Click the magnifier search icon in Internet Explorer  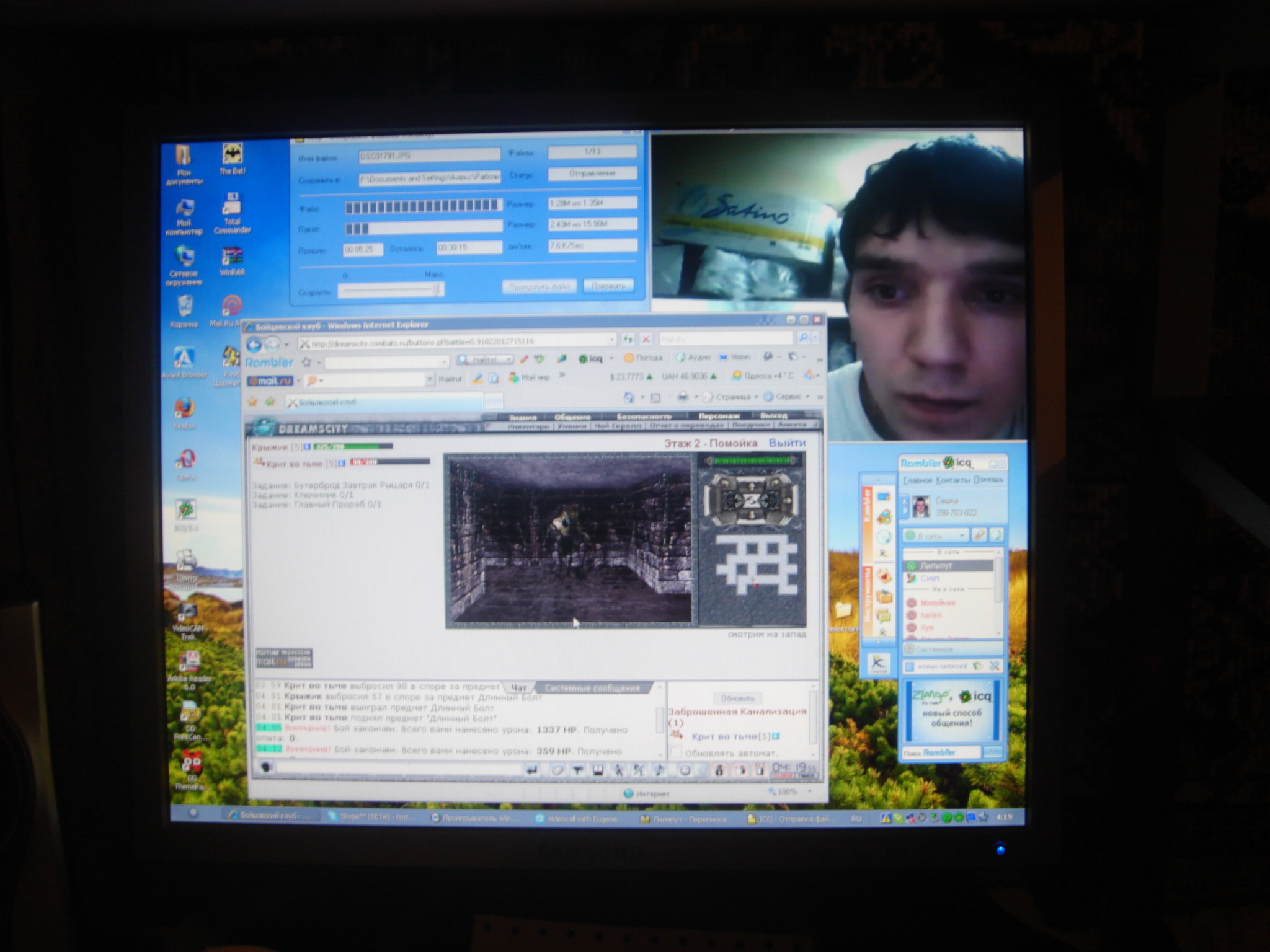(x=803, y=338)
